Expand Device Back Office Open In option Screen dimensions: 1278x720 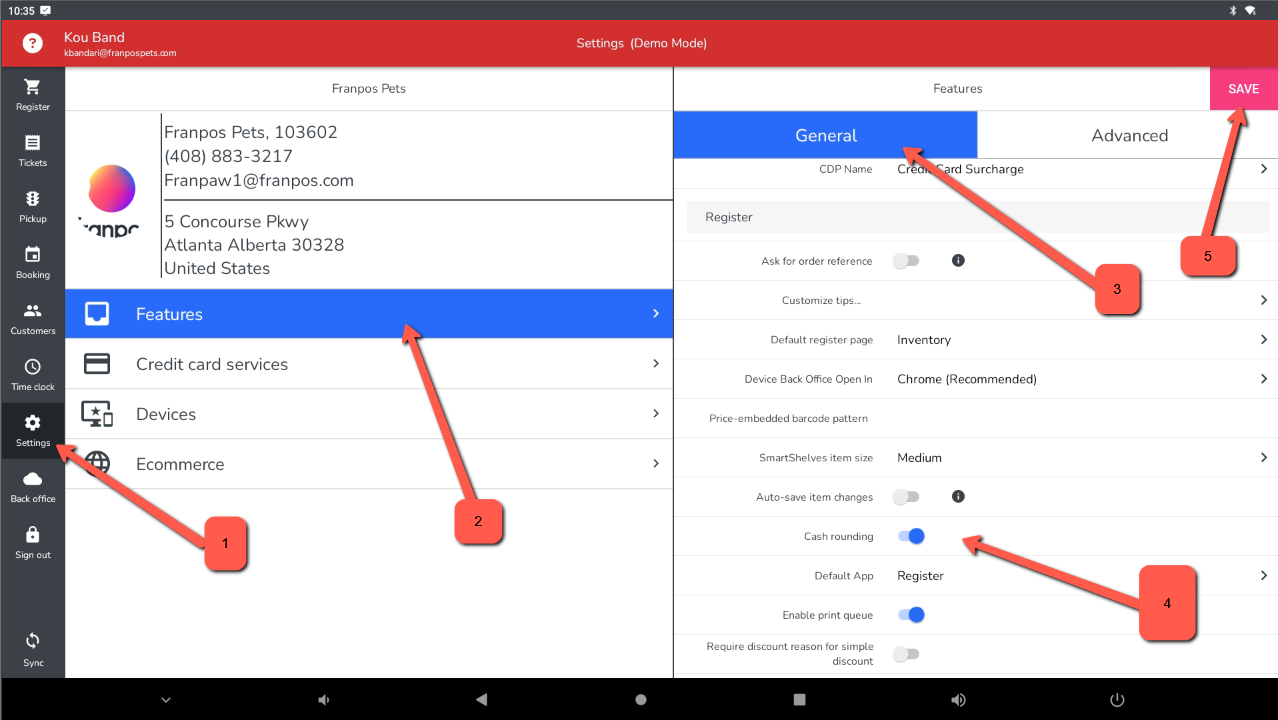point(1080,379)
